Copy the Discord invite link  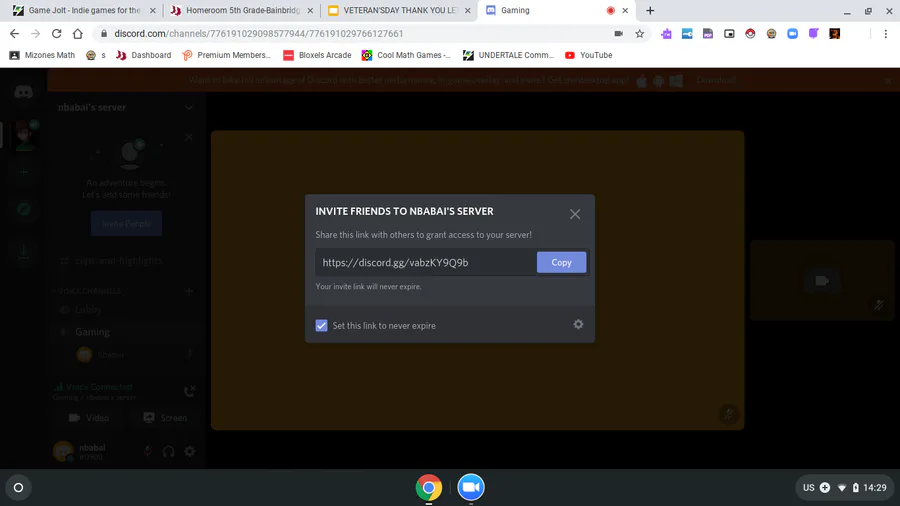coord(561,262)
